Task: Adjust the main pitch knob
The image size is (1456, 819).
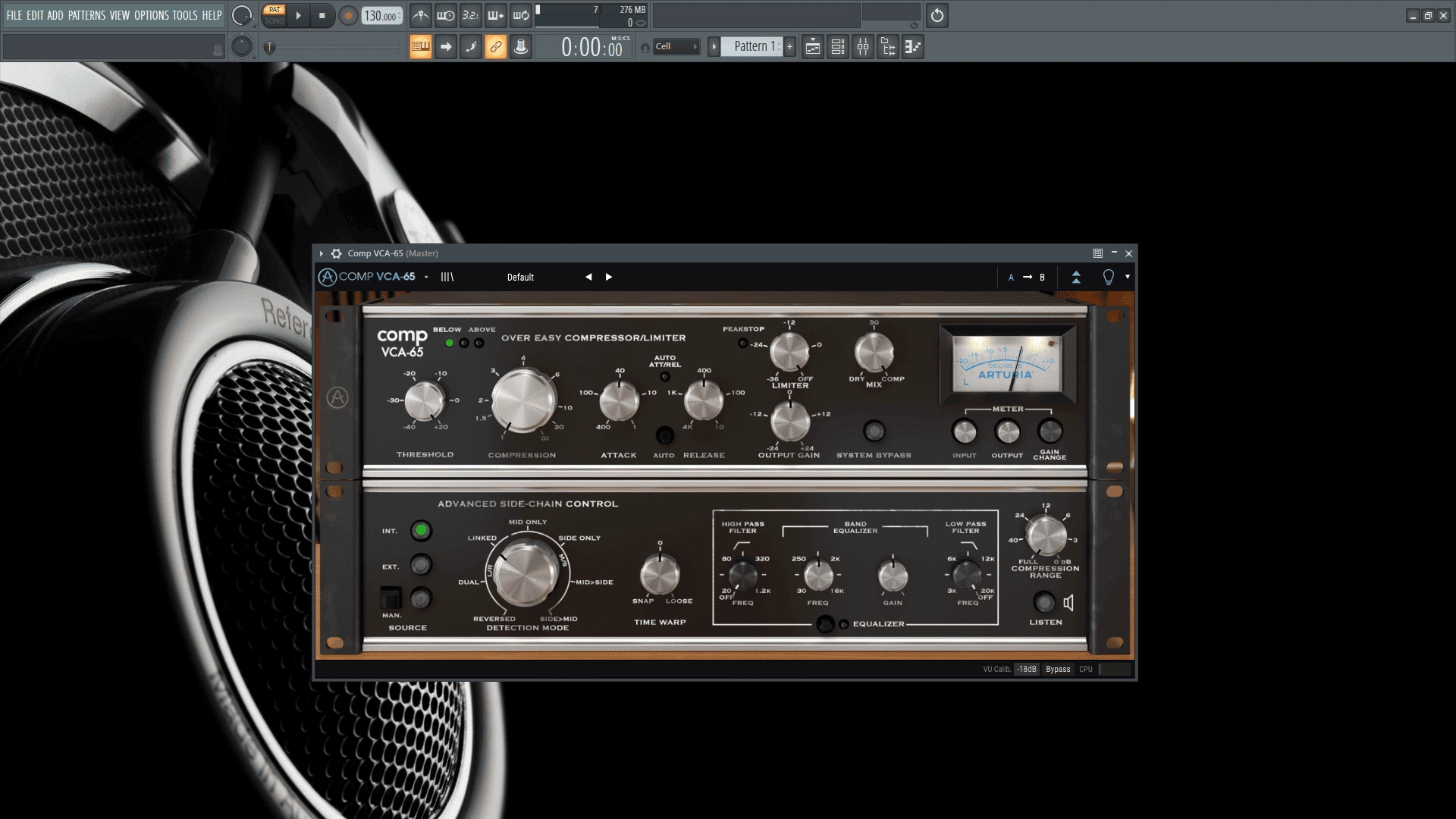Action: (x=242, y=47)
